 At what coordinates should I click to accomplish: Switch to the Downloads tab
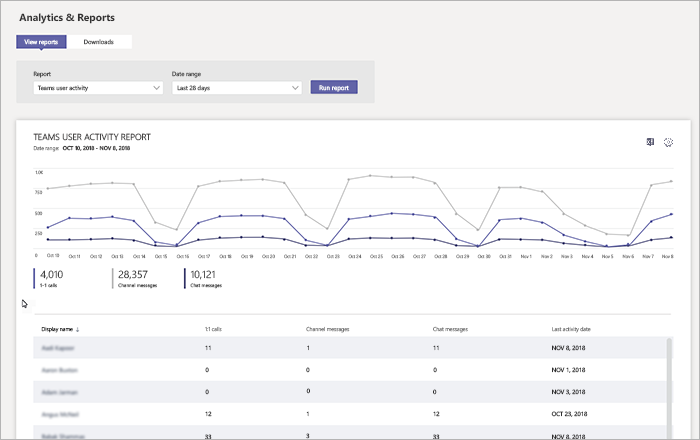tap(99, 42)
